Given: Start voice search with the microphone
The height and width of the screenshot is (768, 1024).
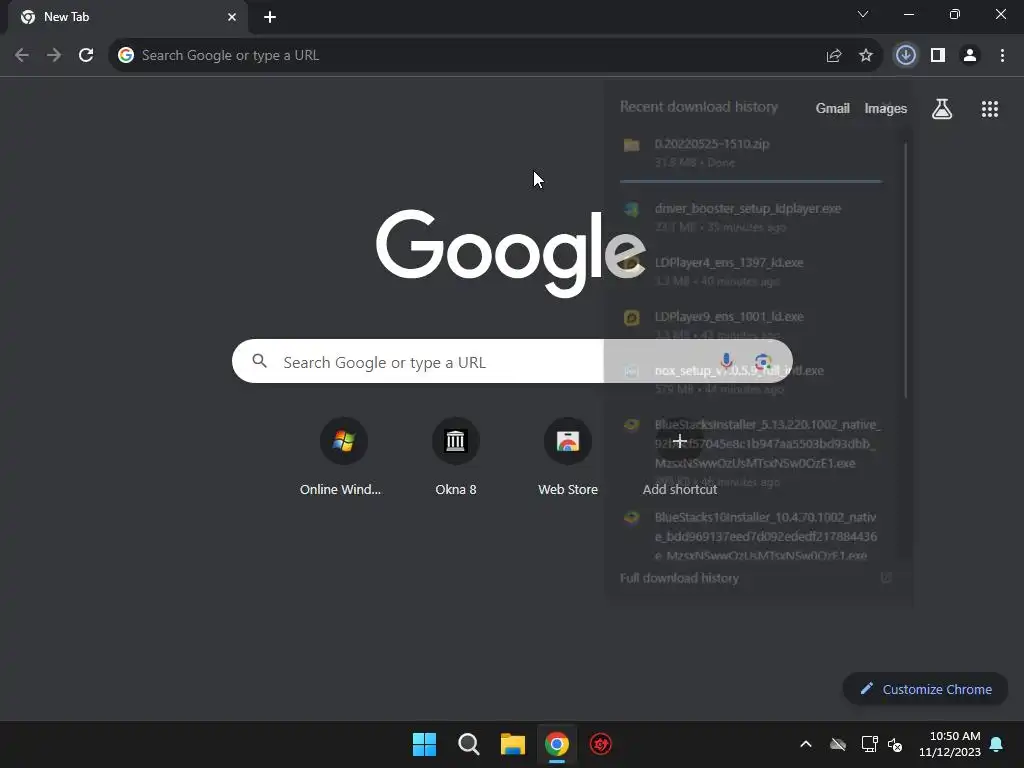Looking at the screenshot, I should tap(726, 361).
